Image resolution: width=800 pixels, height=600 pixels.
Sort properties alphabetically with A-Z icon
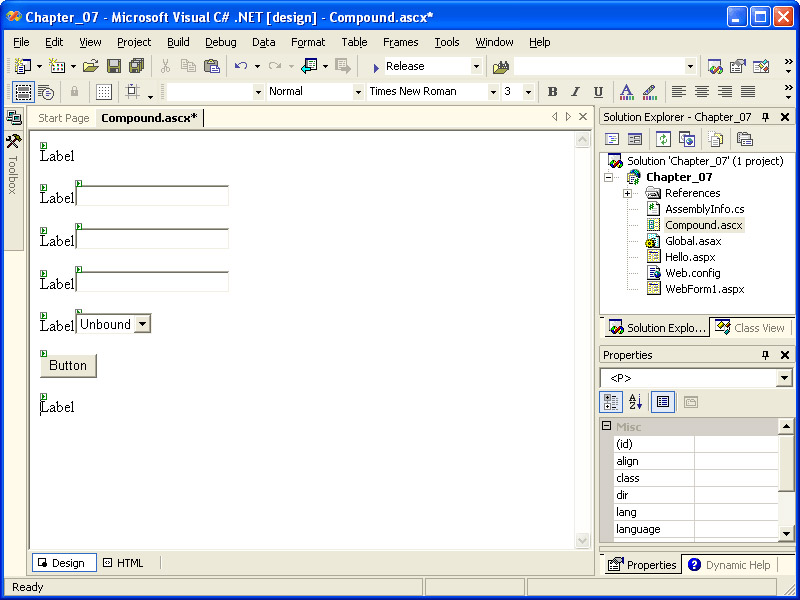coord(635,402)
